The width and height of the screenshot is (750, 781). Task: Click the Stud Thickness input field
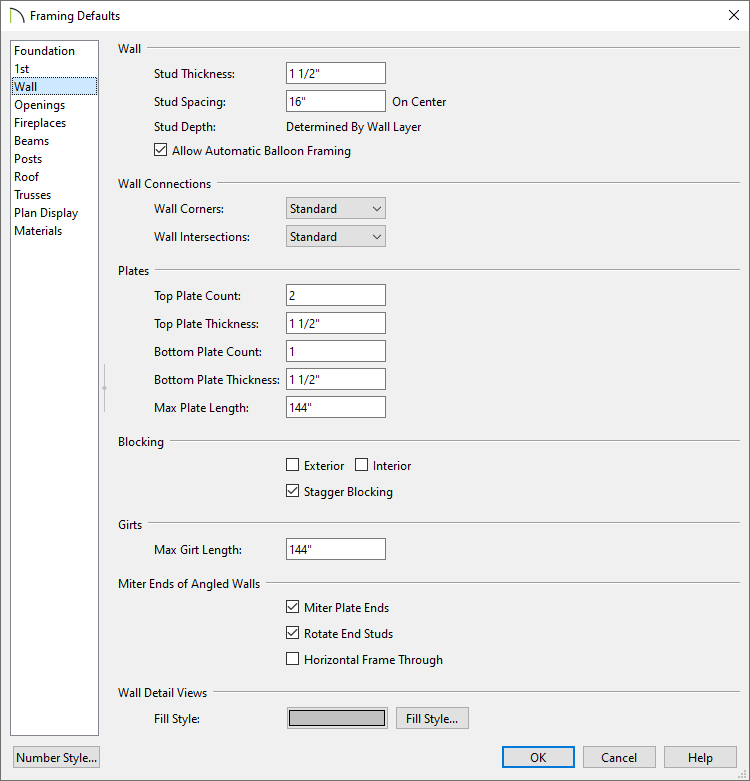(336, 73)
